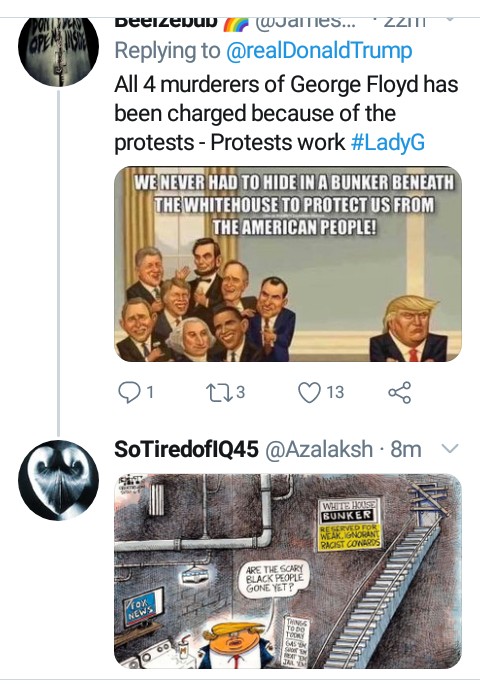The width and height of the screenshot is (480, 697).
Task: Open the @Azalaksh handle
Action: click(x=319, y=449)
